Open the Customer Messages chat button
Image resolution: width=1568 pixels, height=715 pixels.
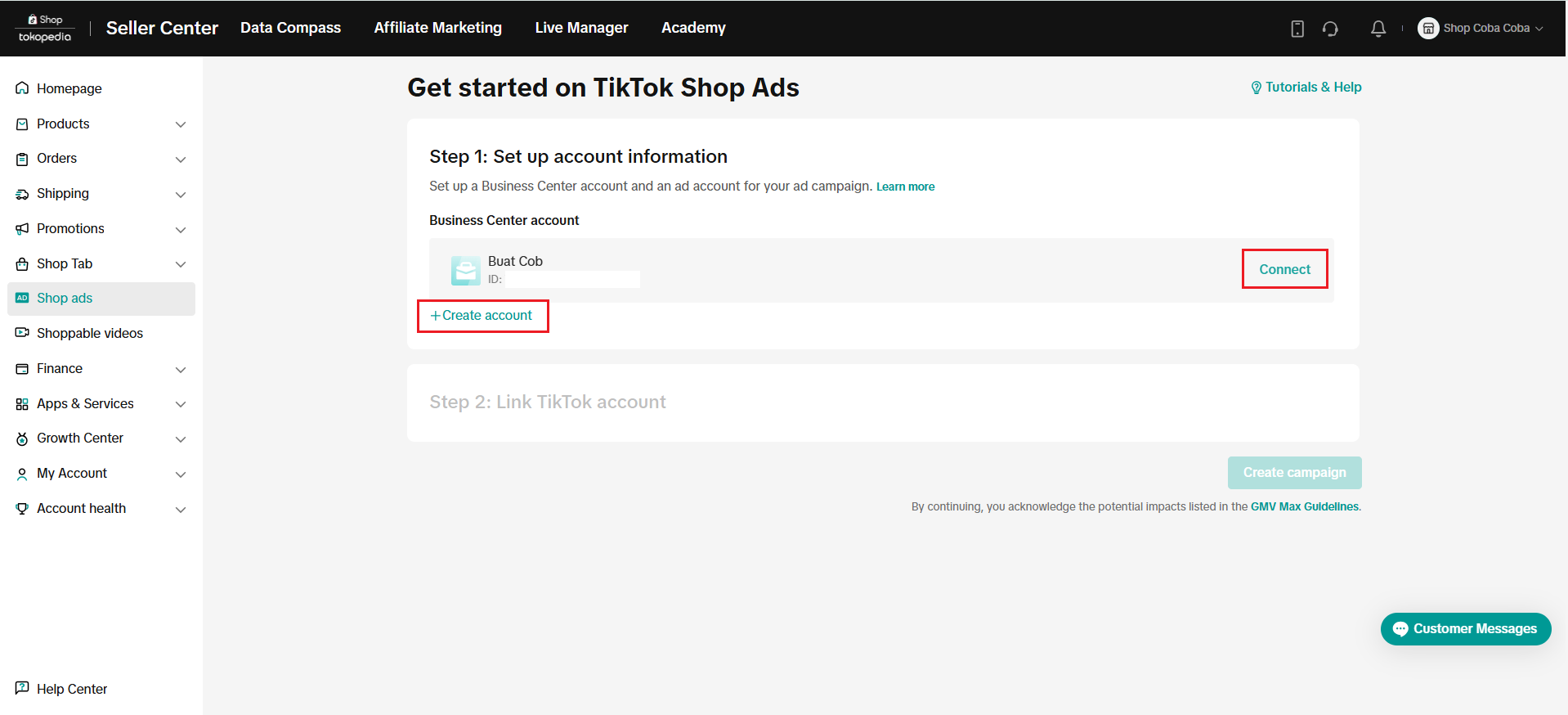(1465, 629)
